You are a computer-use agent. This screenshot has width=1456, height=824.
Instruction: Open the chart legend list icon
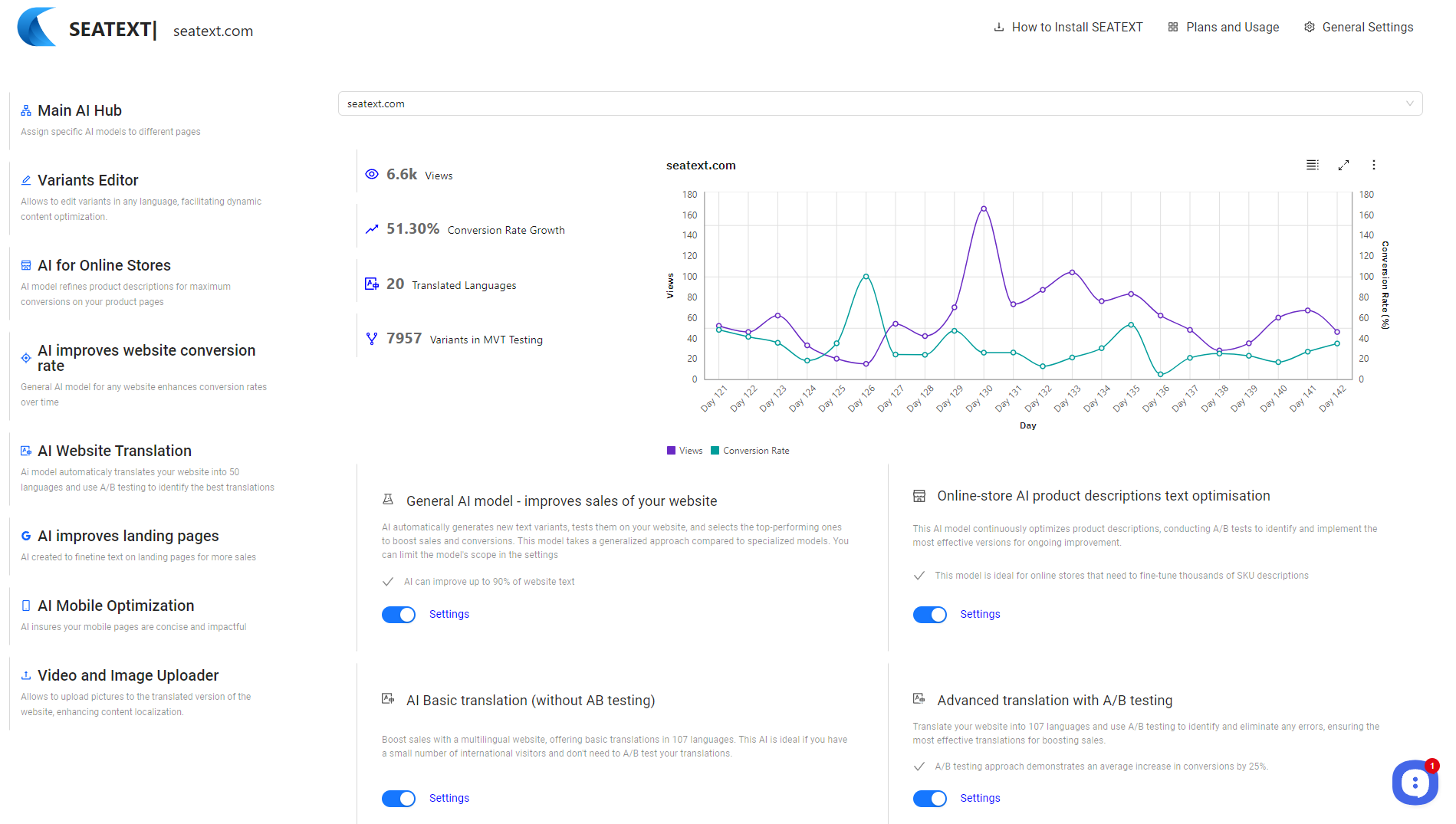[1313, 166]
